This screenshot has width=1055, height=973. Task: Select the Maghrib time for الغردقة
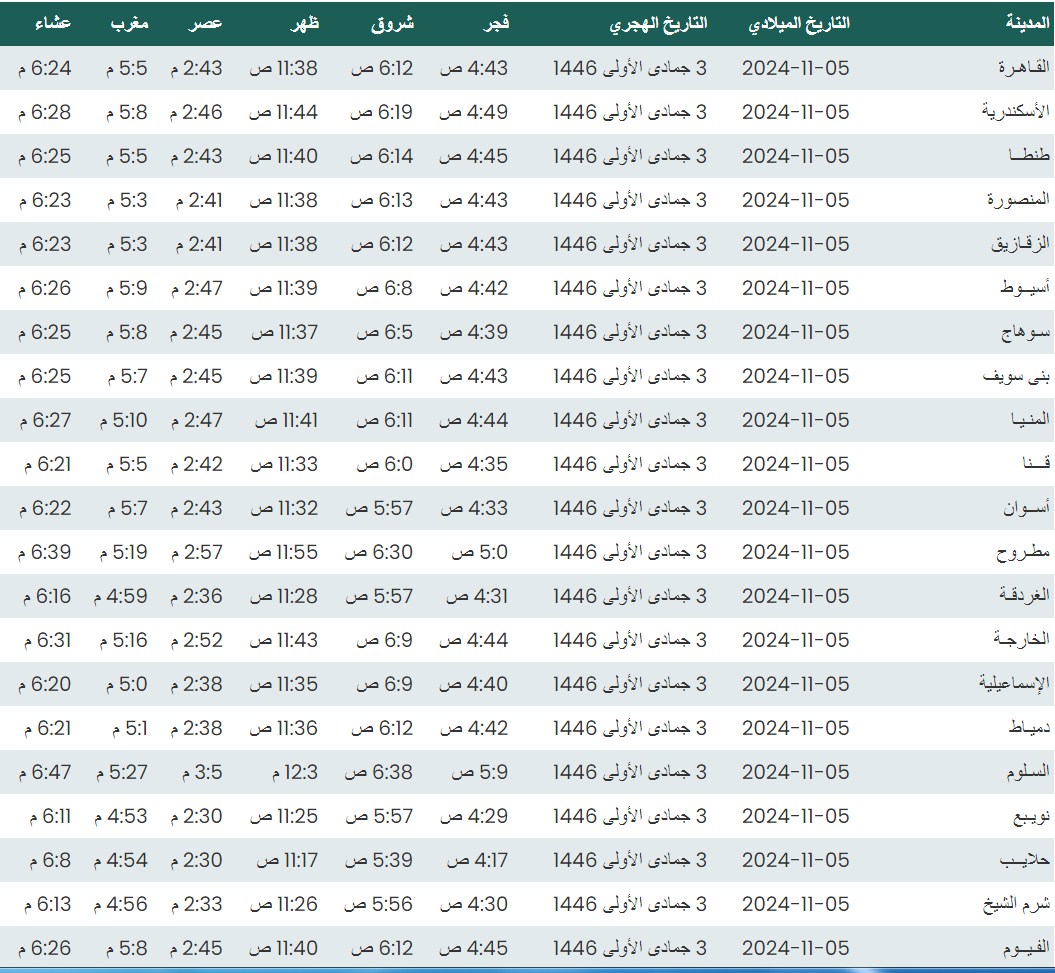123,596
